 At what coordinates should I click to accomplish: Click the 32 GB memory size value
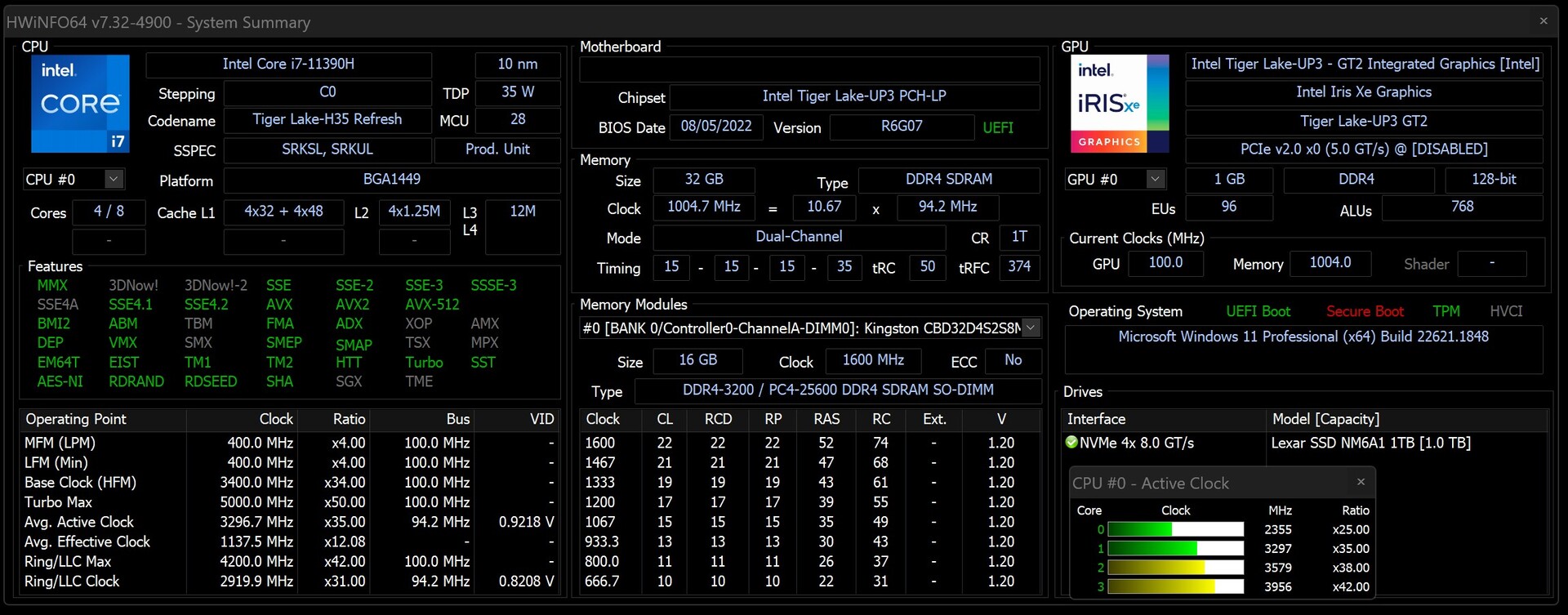tap(704, 180)
